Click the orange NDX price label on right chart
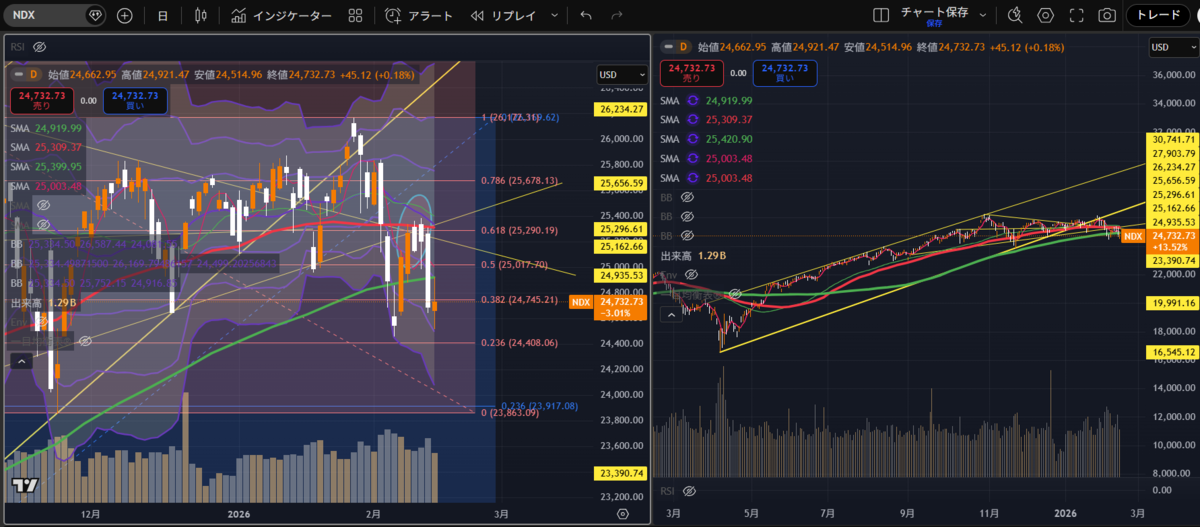The height and width of the screenshot is (527, 1200). 1133,236
